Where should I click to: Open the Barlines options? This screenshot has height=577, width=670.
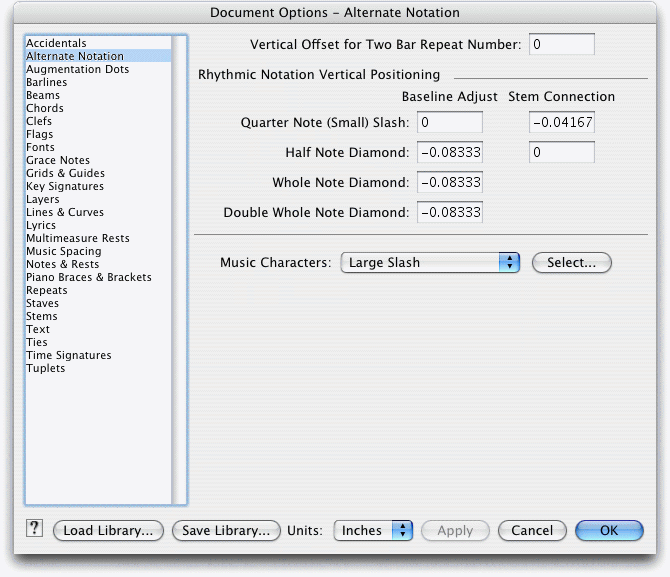pos(98,82)
